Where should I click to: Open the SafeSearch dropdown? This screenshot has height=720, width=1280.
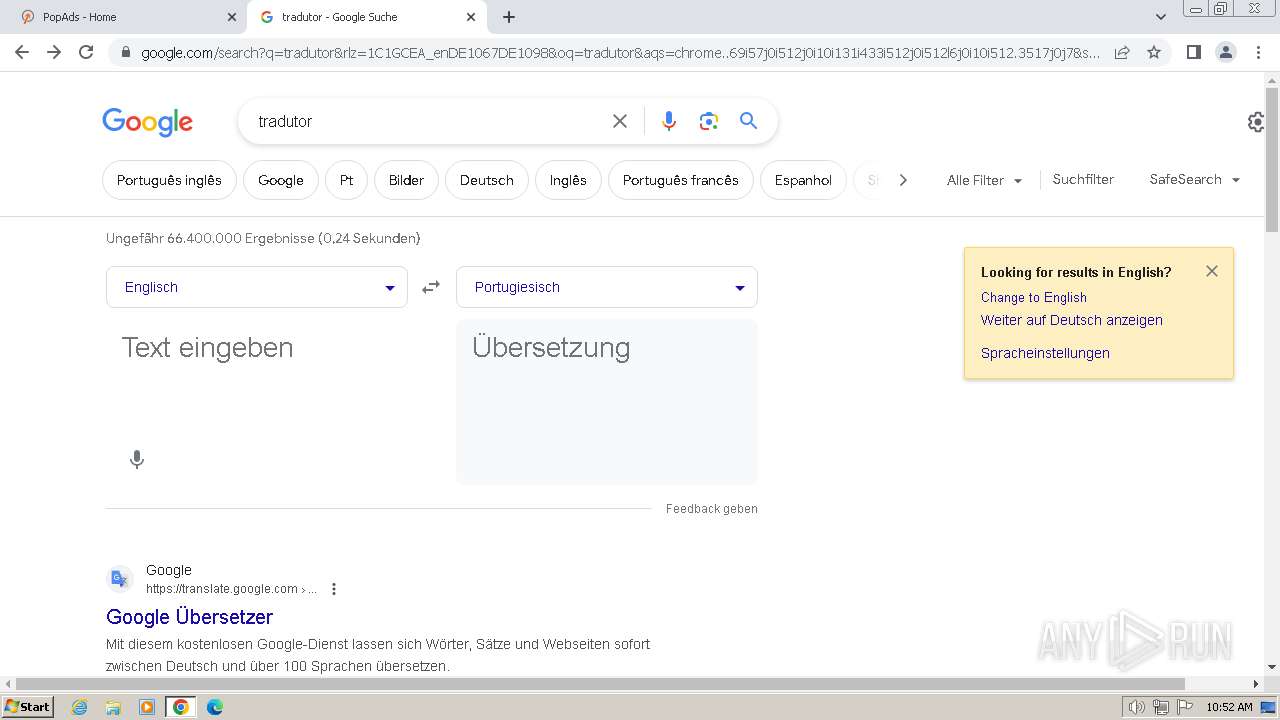[1195, 179]
